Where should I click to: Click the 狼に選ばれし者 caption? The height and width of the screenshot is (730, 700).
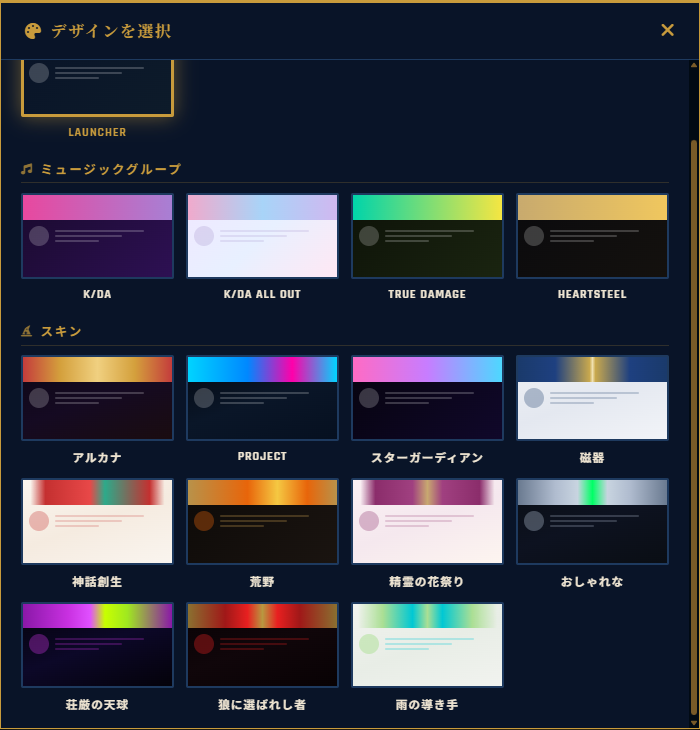point(262,705)
